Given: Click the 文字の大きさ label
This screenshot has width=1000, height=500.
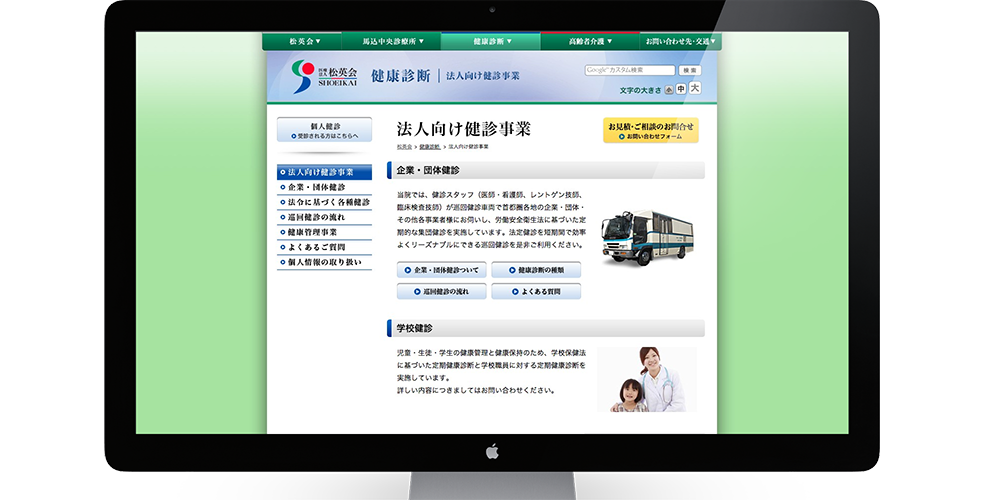Looking at the screenshot, I should click(640, 91).
